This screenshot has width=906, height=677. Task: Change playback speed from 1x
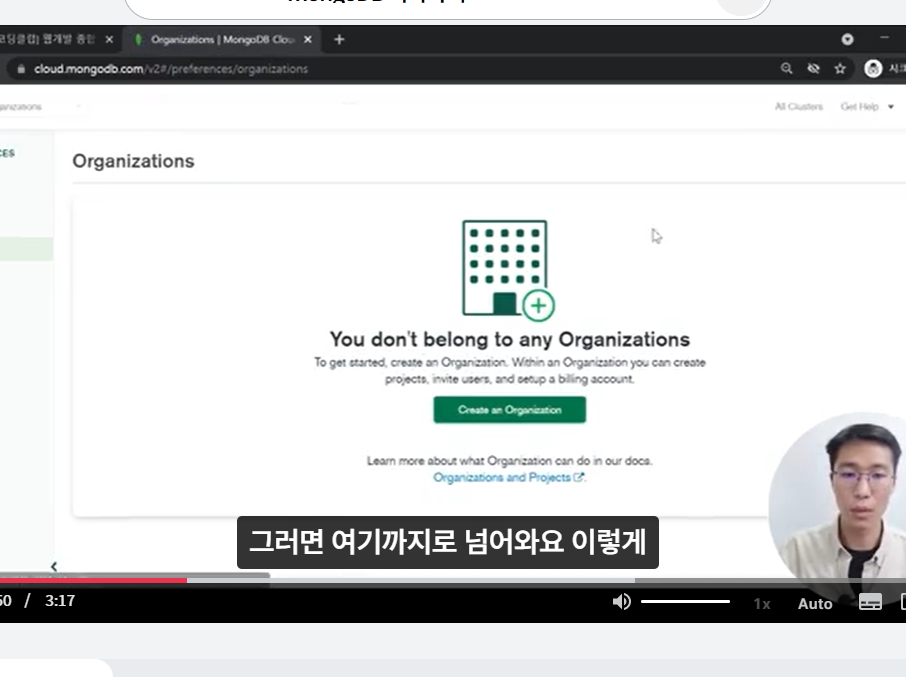[762, 604]
